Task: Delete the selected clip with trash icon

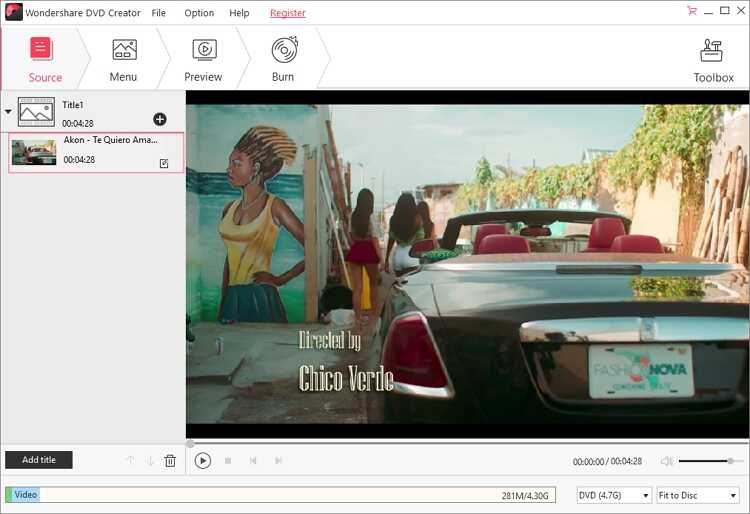Action: (x=170, y=460)
